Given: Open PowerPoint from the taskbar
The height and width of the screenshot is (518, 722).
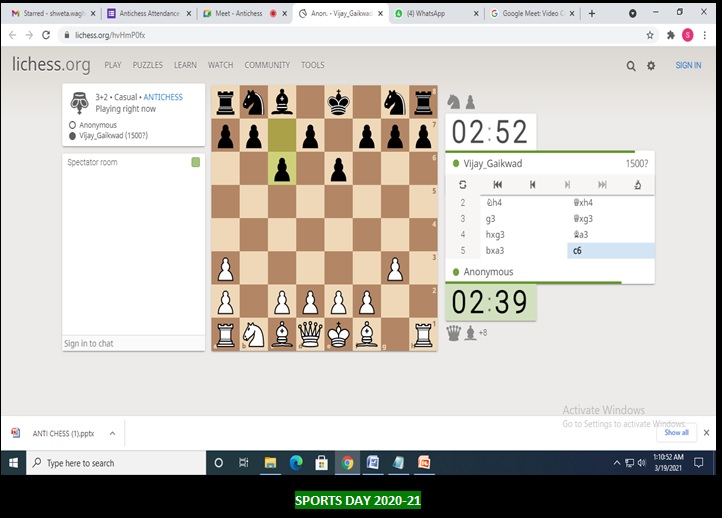Looking at the screenshot, I should click(x=424, y=463).
